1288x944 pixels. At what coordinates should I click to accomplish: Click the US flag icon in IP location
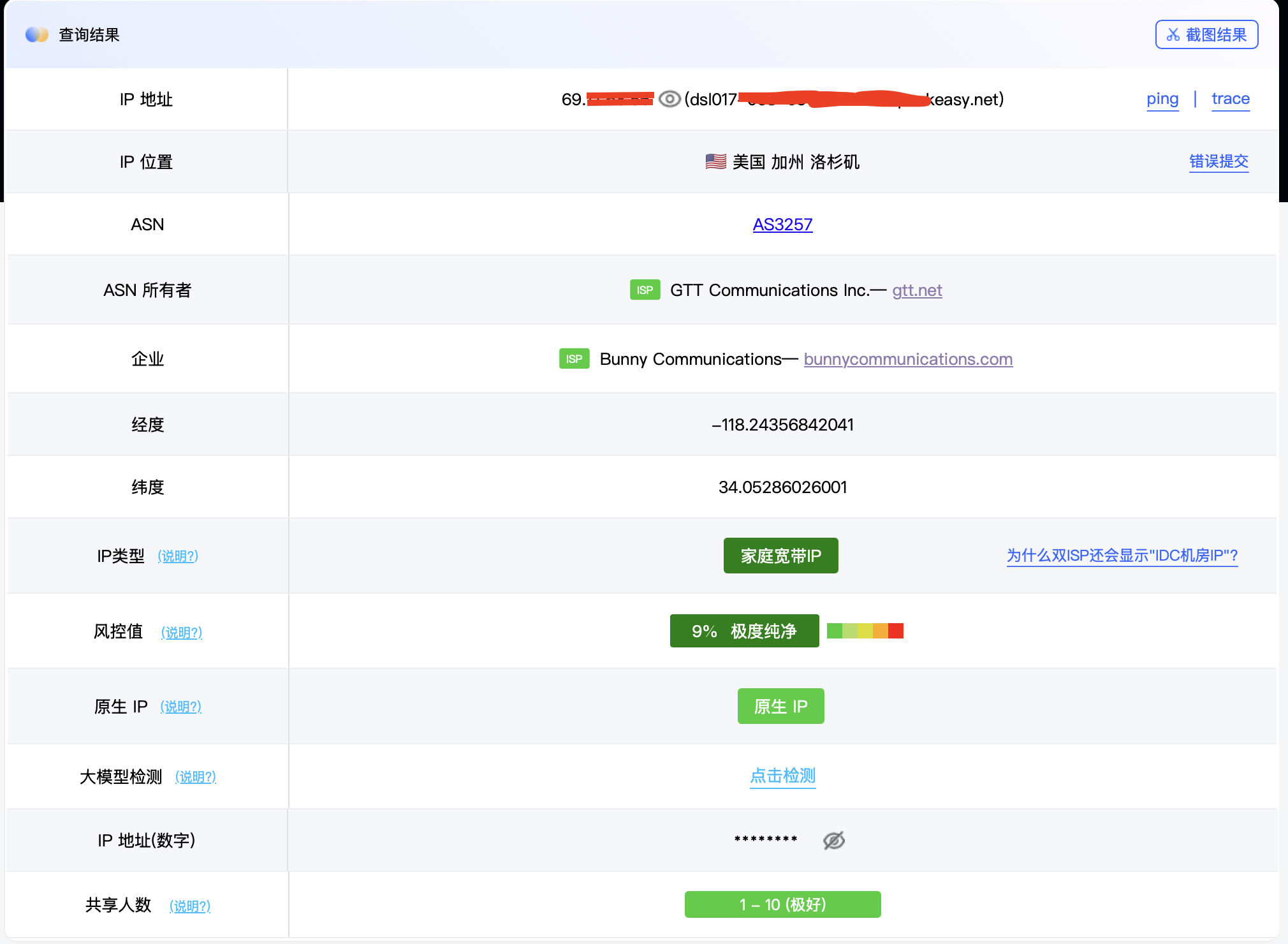click(x=715, y=162)
